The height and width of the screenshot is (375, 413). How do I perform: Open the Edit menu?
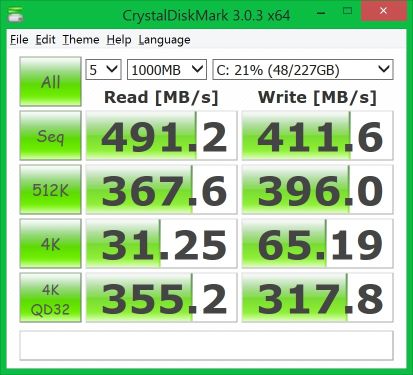(45, 40)
